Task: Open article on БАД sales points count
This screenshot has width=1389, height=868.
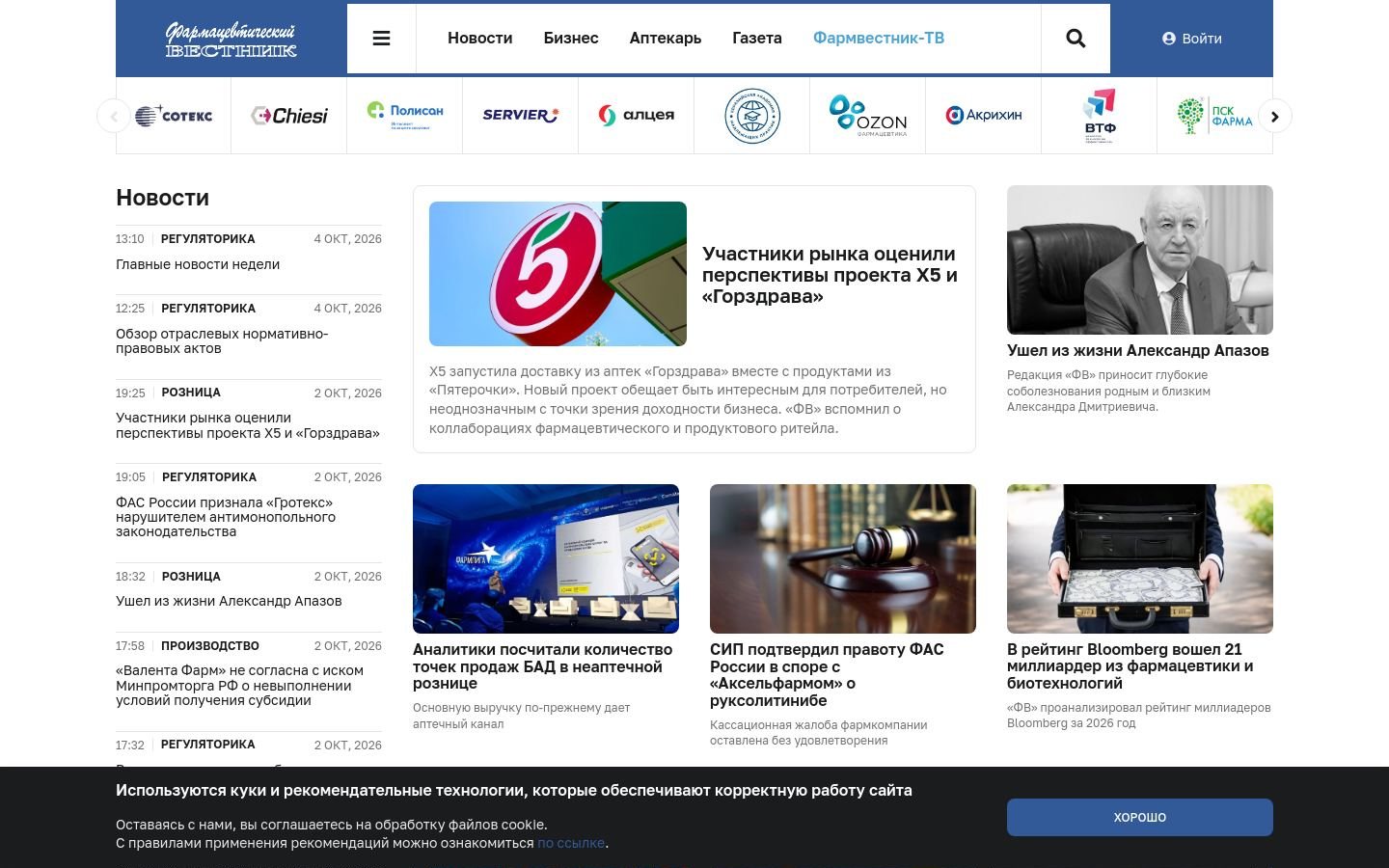Action: click(543, 666)
